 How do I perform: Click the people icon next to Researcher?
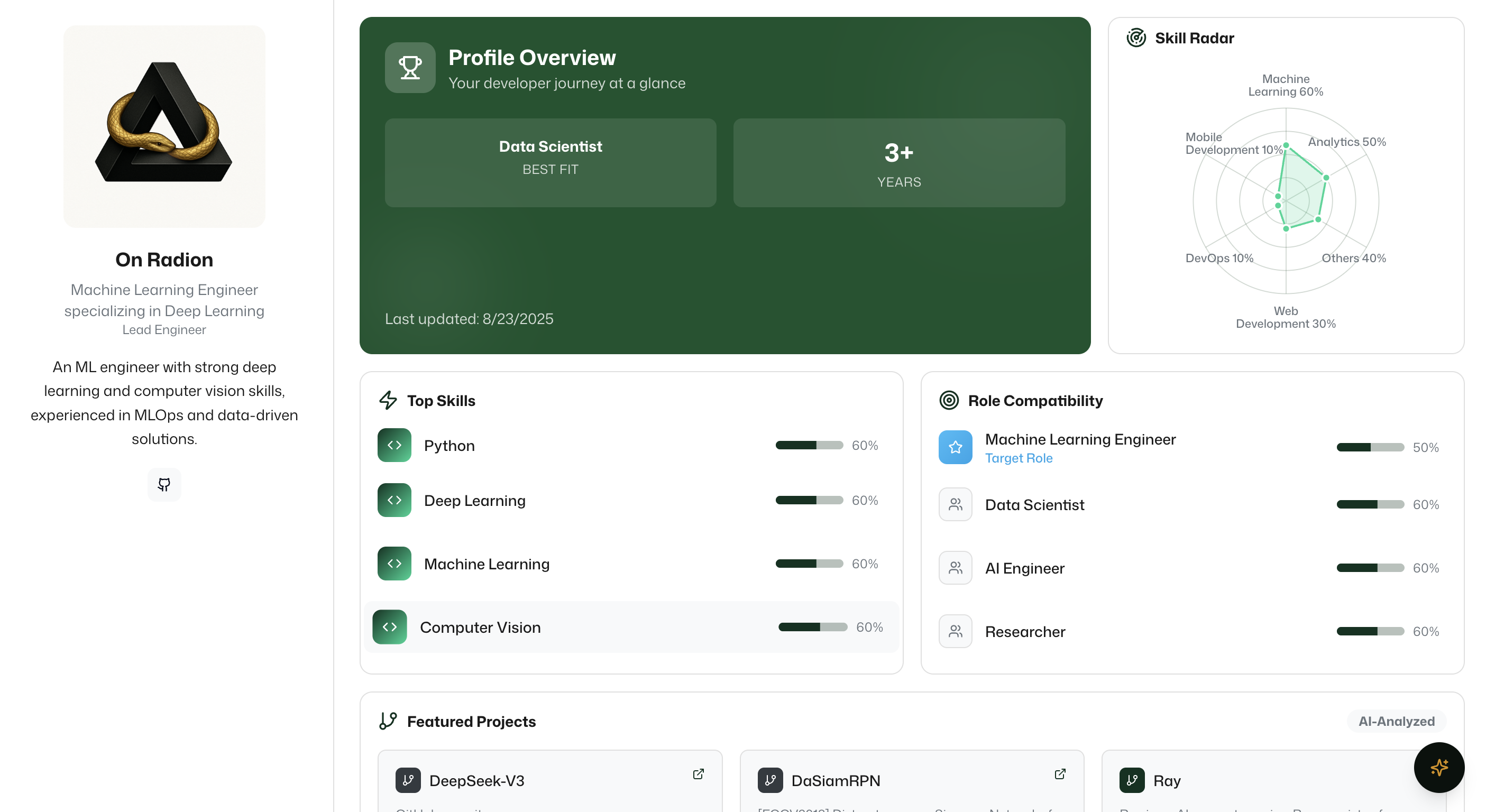click(x=955, y=632)
